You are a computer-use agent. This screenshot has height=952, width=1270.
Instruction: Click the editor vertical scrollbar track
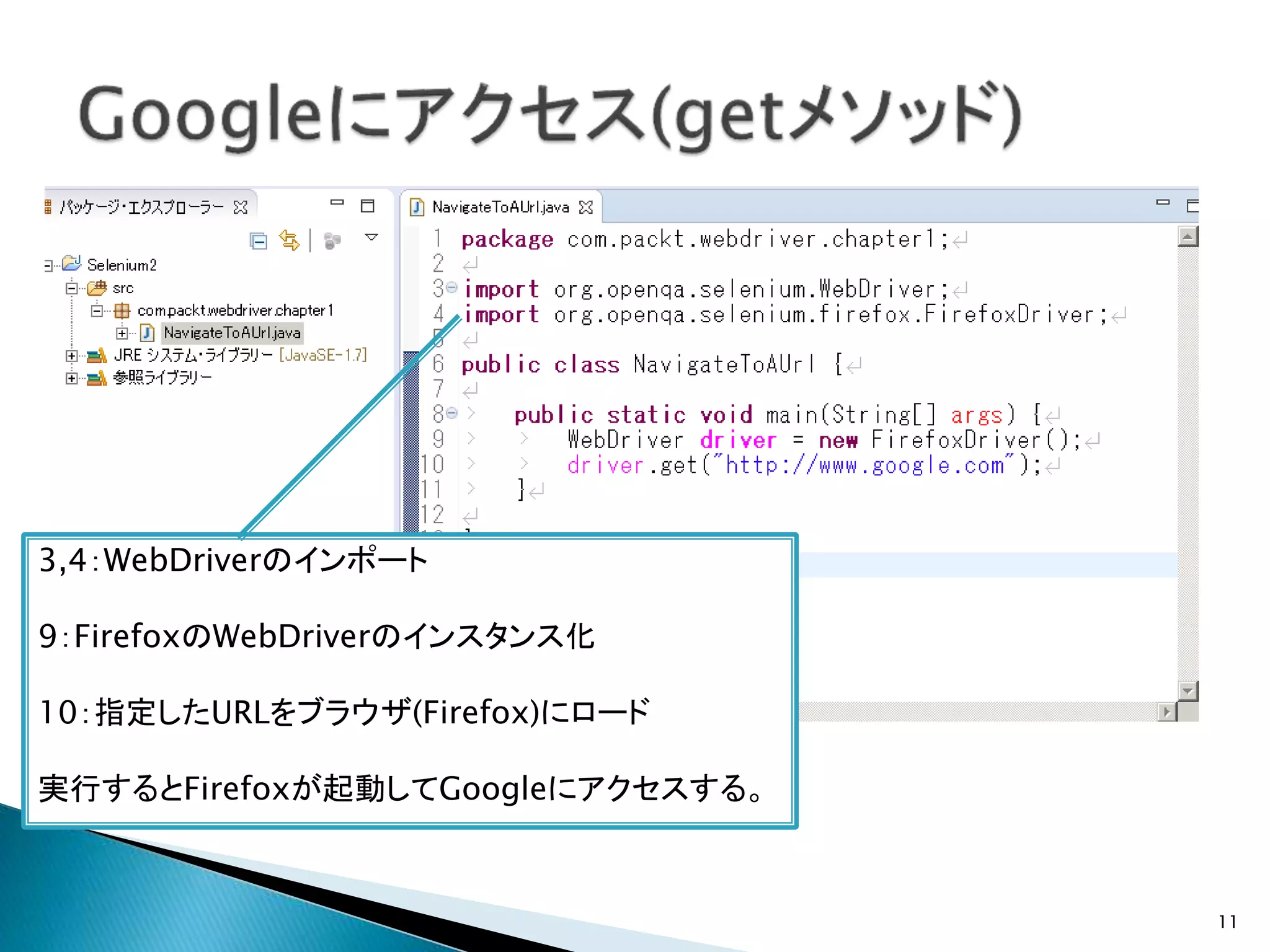1188,463
